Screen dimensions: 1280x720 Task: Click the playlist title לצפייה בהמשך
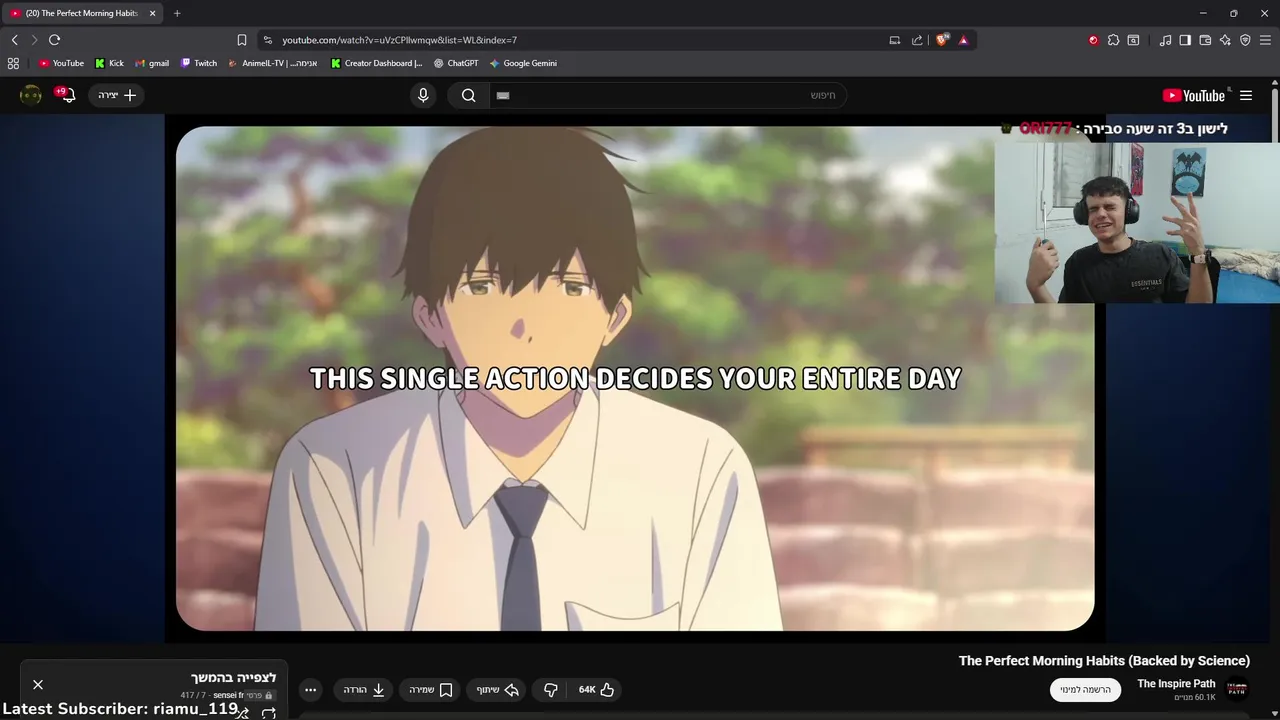pyautogui.click(x=233, y=678)
